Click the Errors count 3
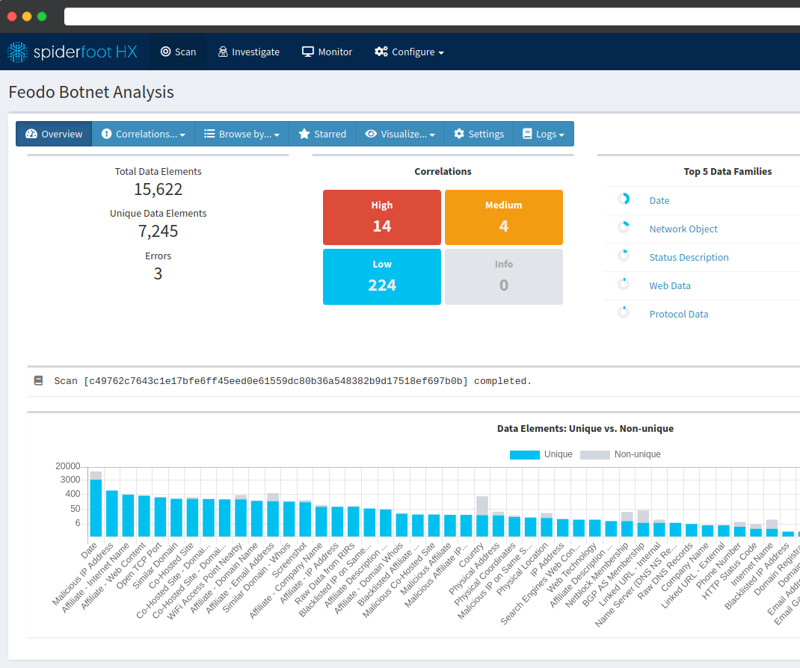This screenshot has height=668, width=800. [x=158, y=274]
